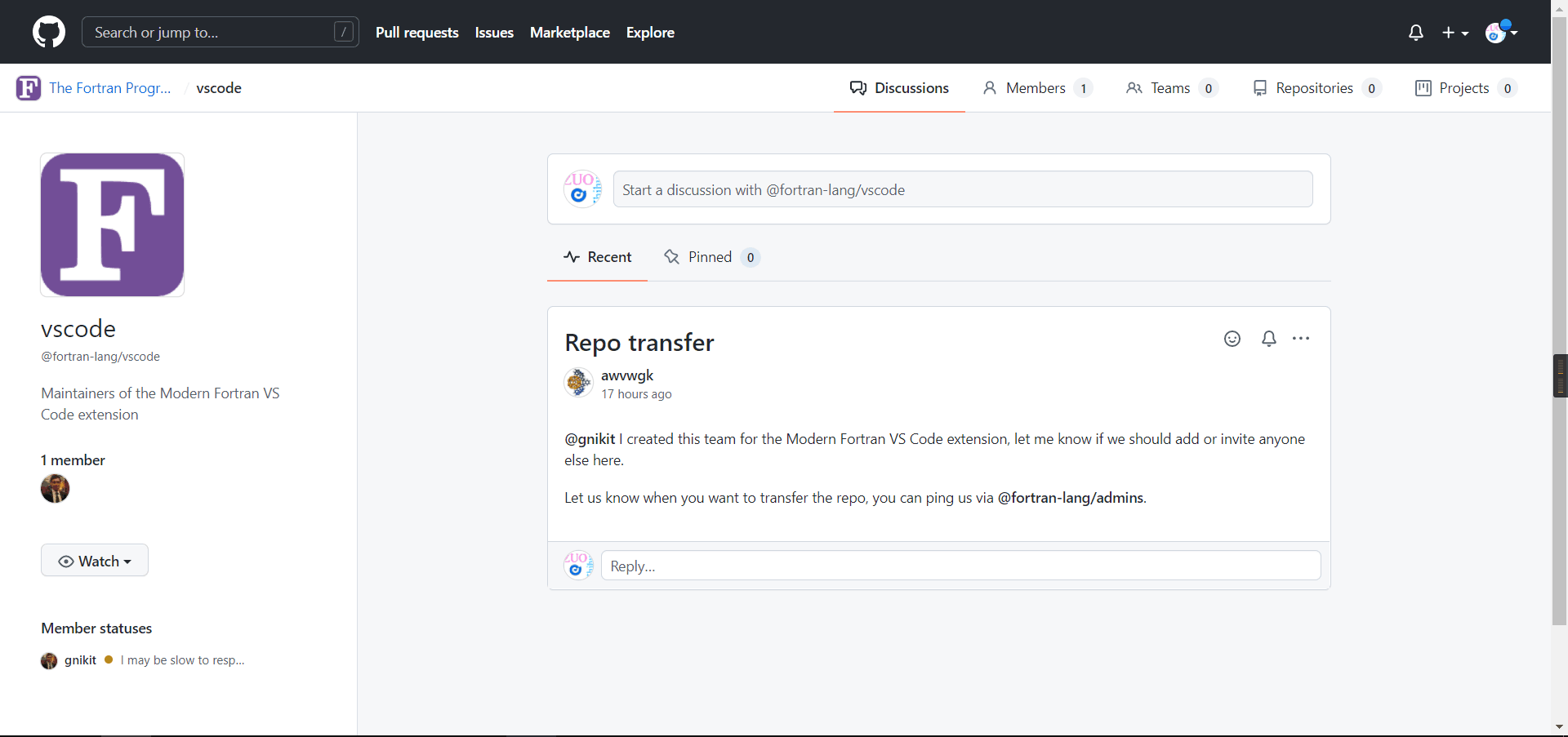Open the plus create-new dropdown
Screen dimensions: 1568x737
(1455, 33)
